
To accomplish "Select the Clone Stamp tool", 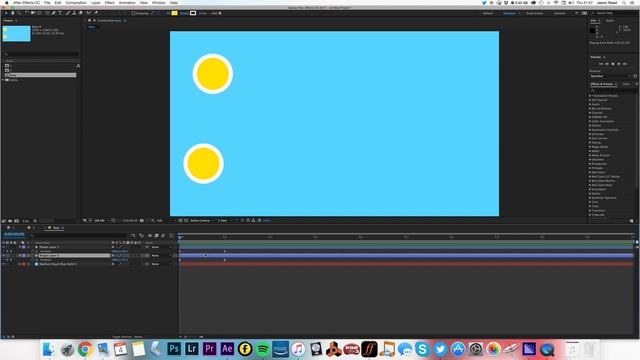I will click(x=74, y=13).
